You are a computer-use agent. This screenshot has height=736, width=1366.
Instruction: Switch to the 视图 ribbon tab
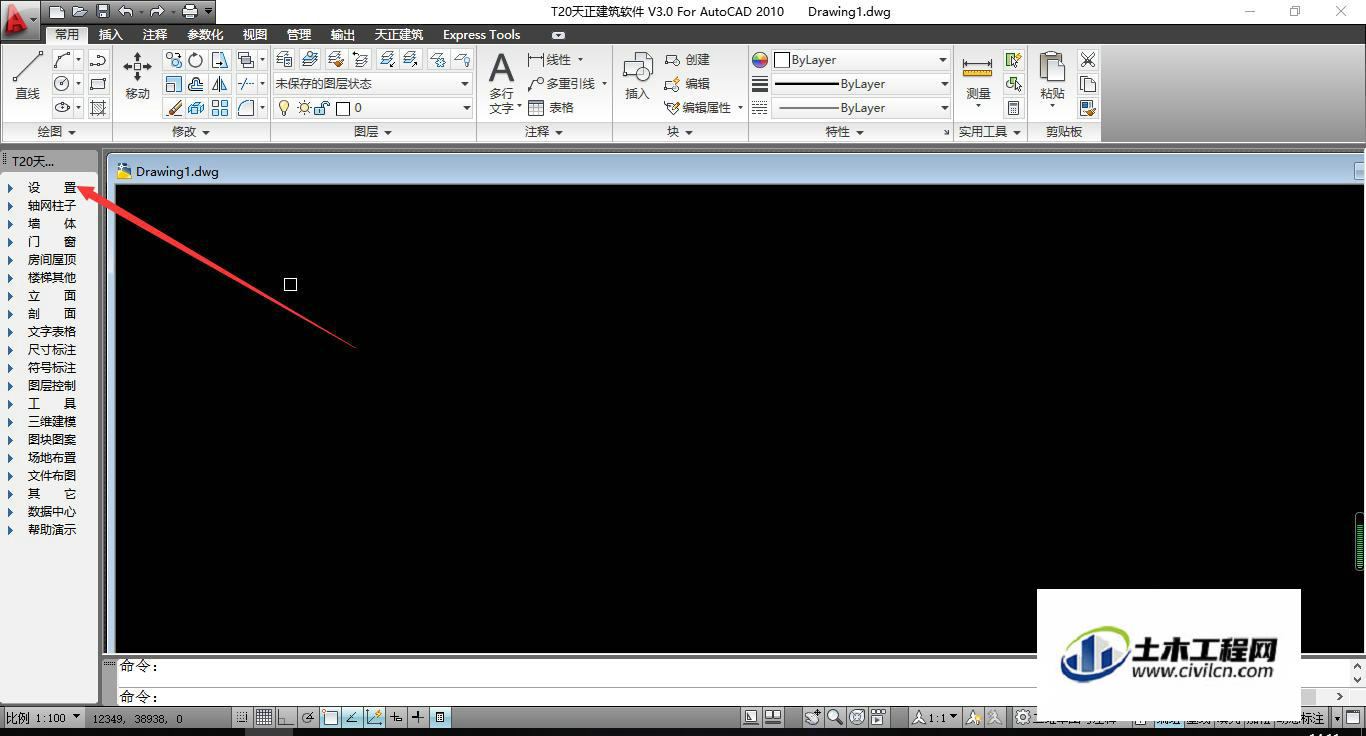tap(255, 34)
